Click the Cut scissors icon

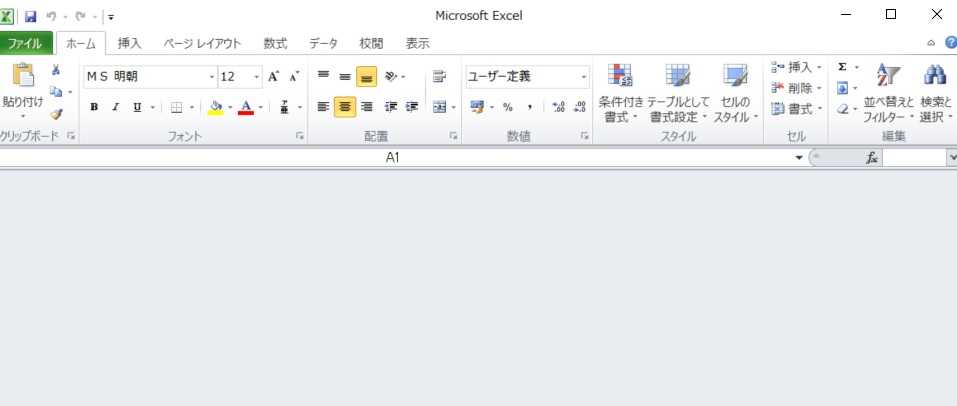(x=56, y=70)
